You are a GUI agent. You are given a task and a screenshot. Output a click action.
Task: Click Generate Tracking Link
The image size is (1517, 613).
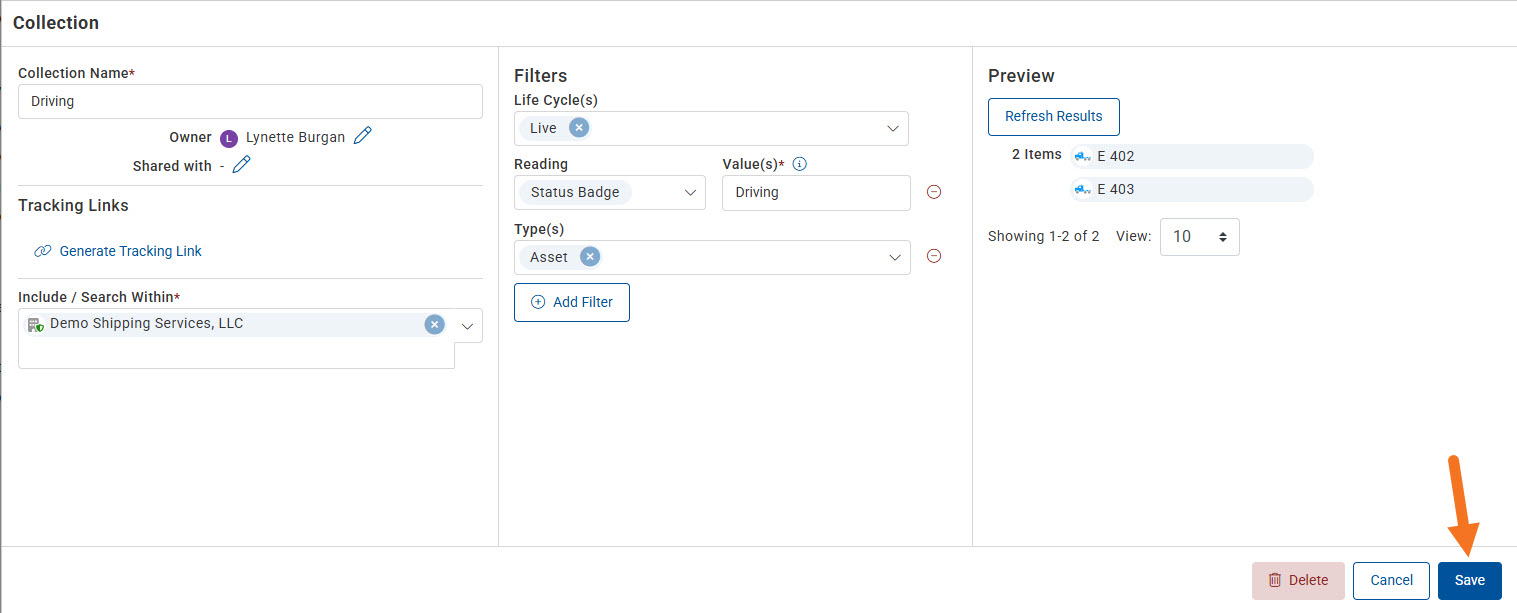point(130,251)
